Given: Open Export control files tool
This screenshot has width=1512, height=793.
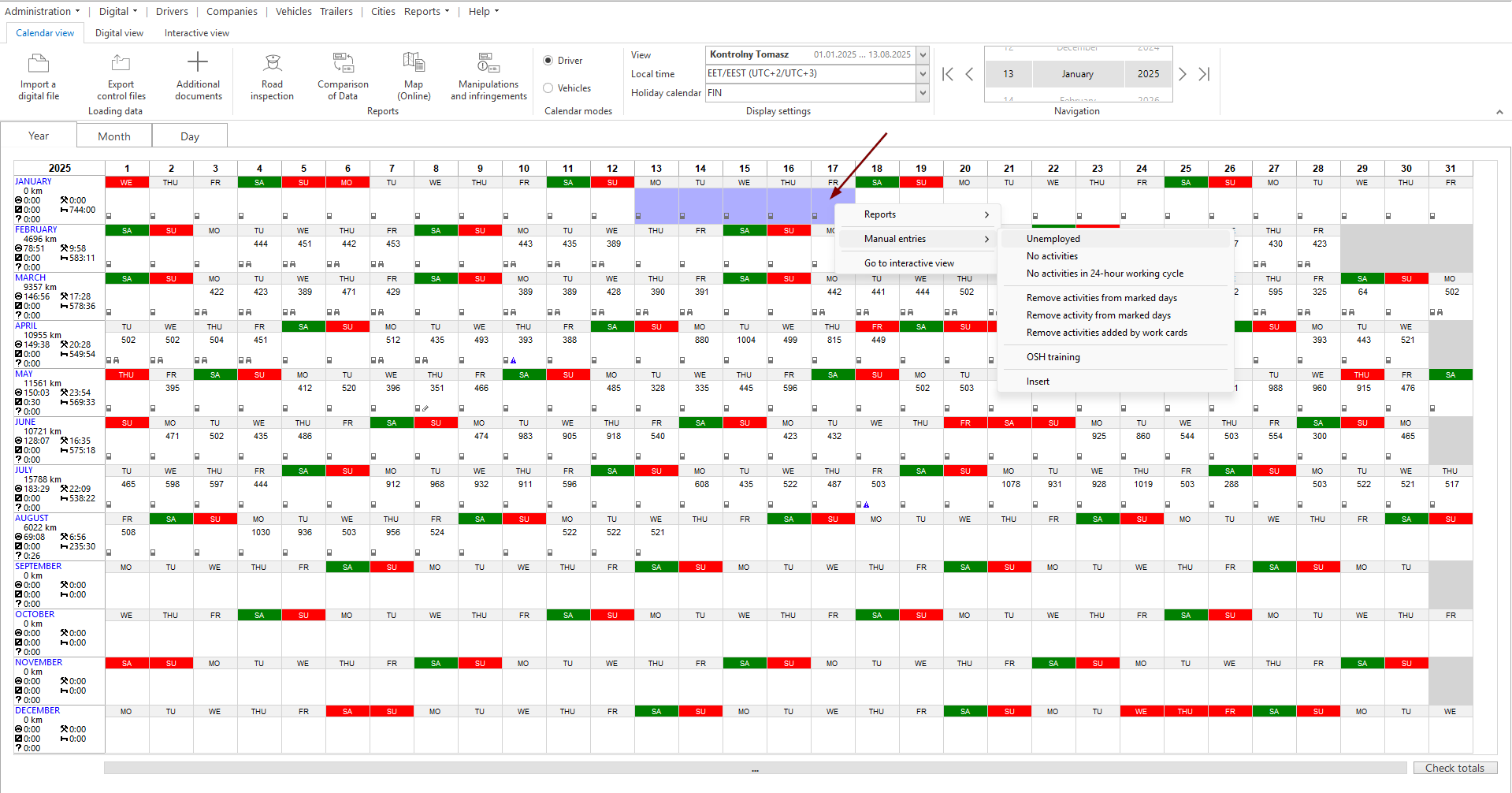Looking at the screenshot, I should click(121, 76).
